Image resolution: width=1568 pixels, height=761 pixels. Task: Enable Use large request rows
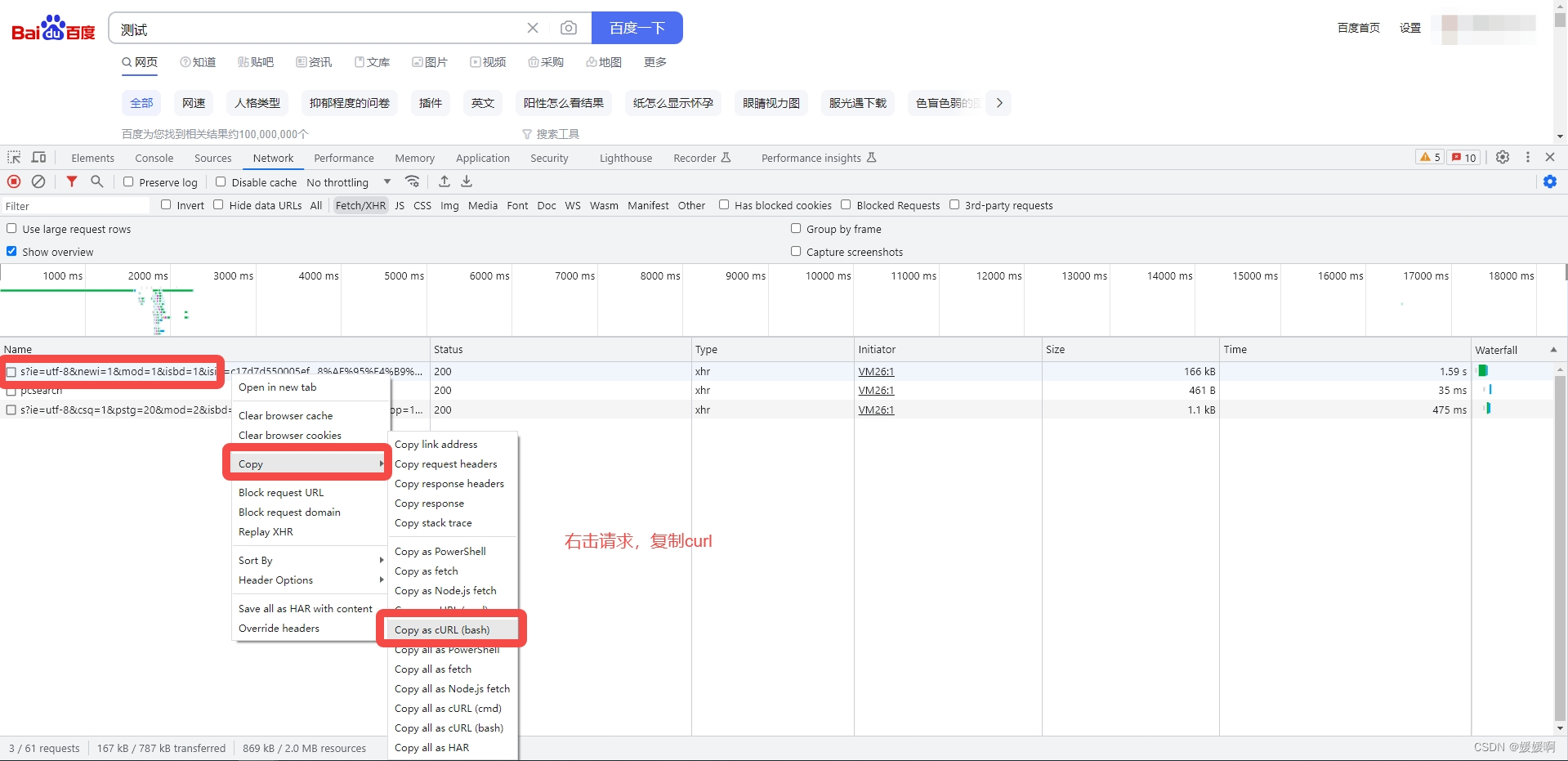coord(11,228)
